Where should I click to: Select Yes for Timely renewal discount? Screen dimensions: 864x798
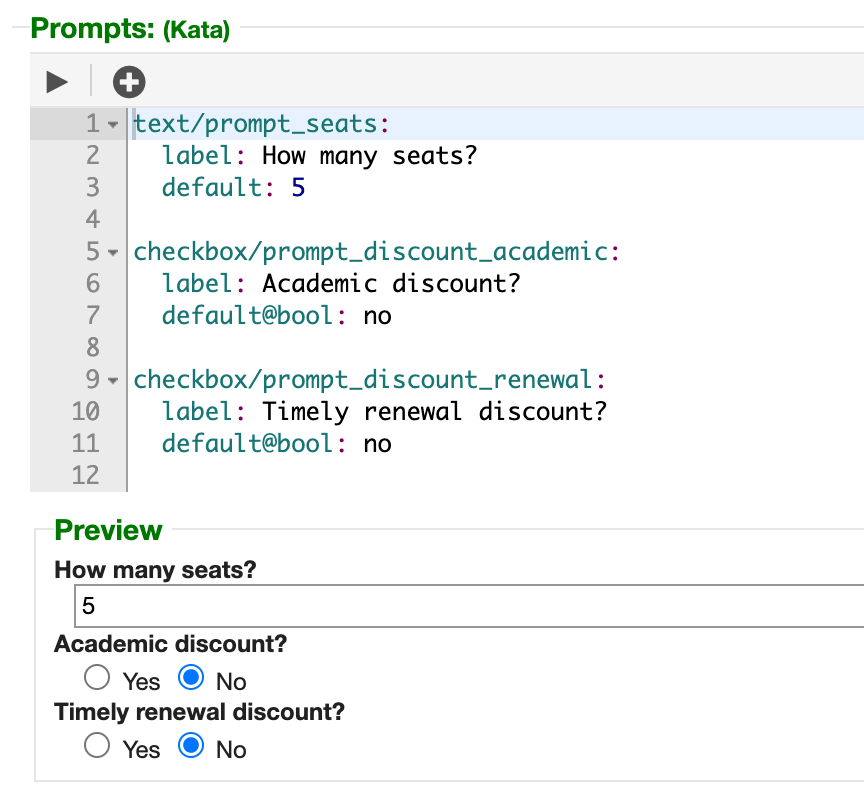coord(97,745)
